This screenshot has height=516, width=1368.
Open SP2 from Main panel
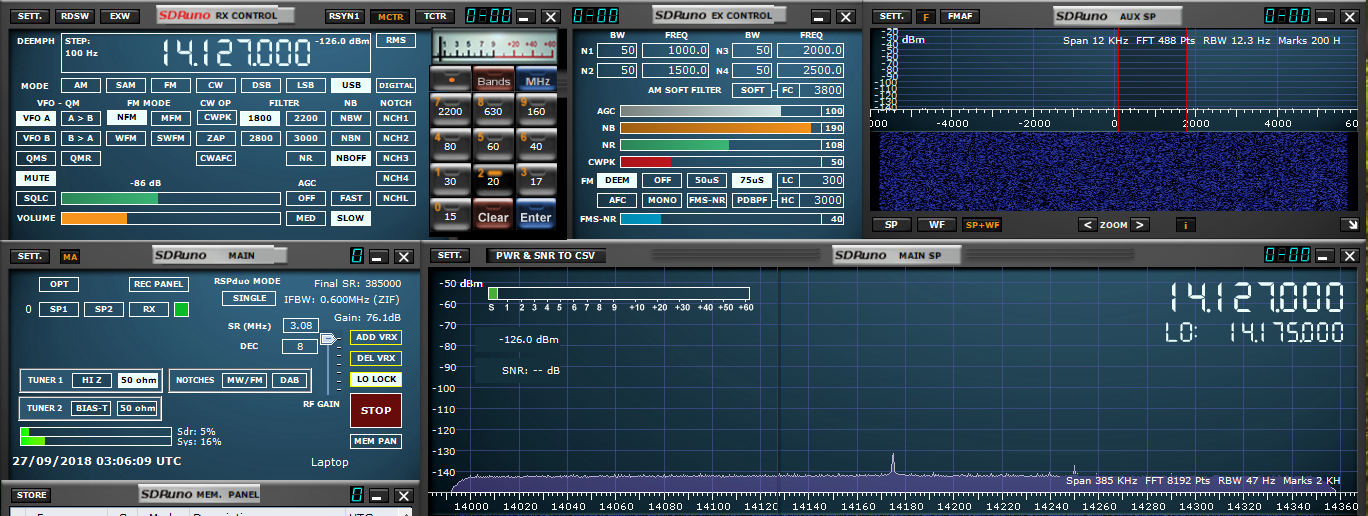tap(103, 310)
